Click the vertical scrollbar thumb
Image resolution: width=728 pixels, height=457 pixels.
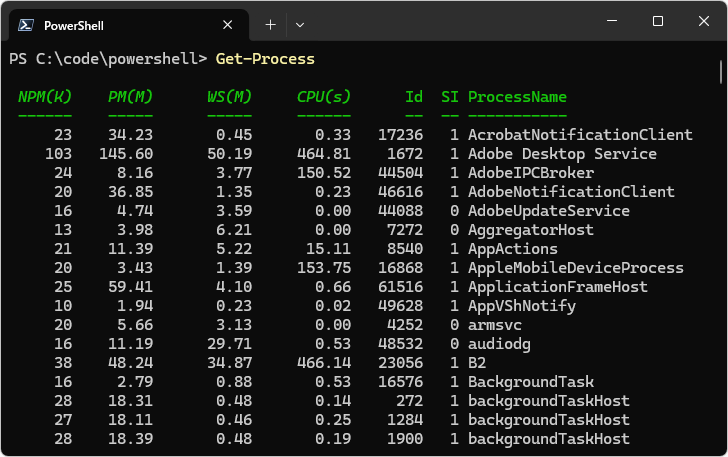(x=721, y=72)
